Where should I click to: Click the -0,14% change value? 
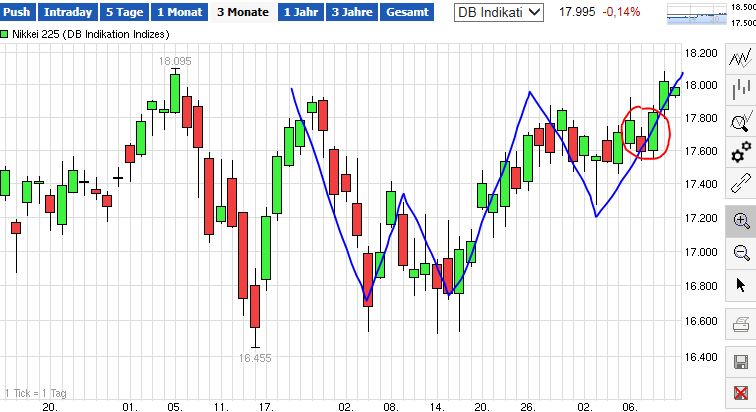tap(621, 12)
